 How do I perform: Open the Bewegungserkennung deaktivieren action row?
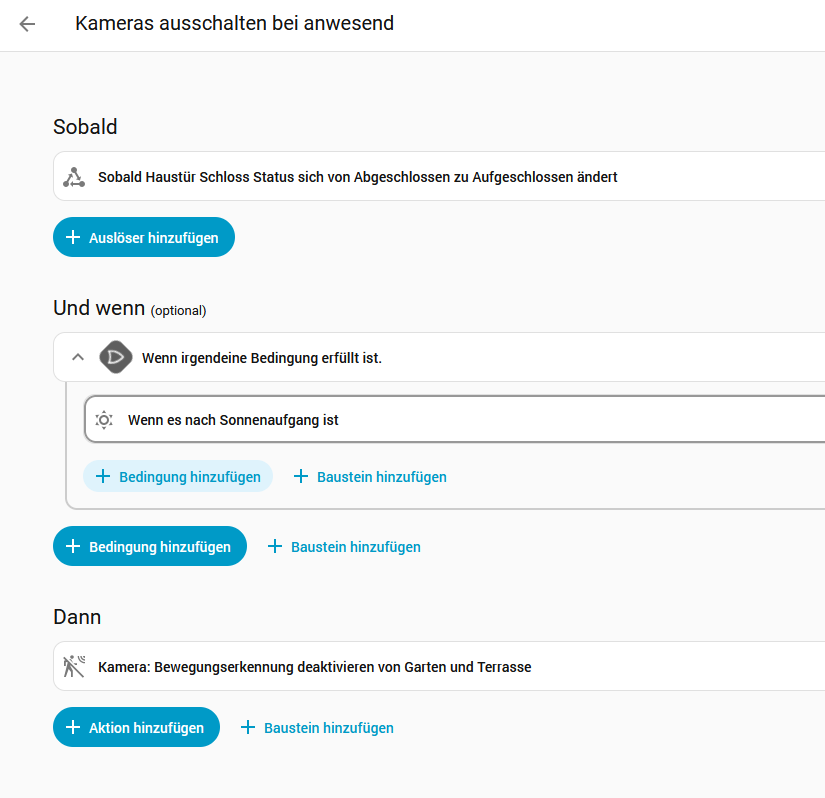[x=314, y=667]
